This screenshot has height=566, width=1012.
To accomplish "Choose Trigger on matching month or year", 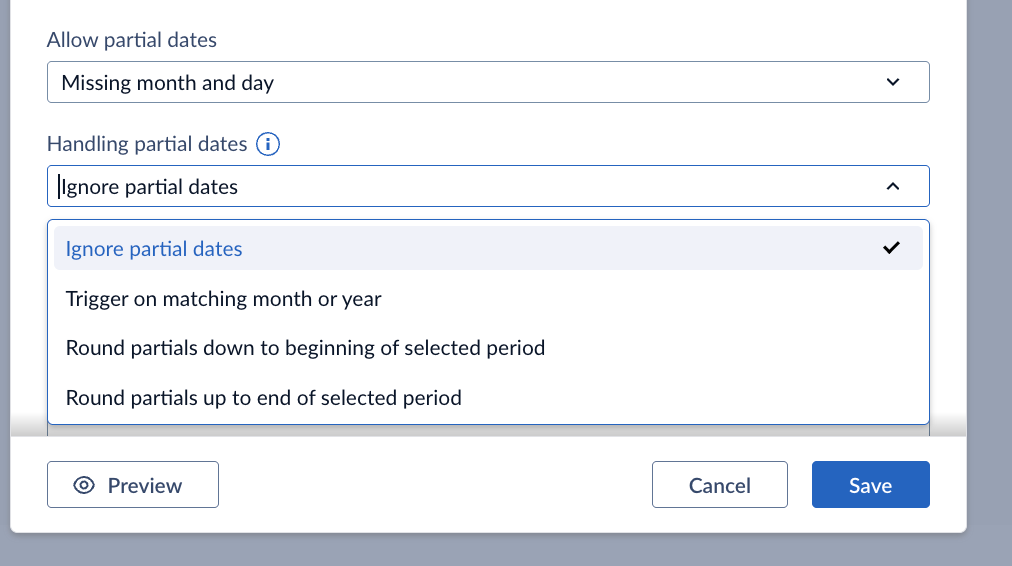I will pyautogui.click(x=223, y=298).
